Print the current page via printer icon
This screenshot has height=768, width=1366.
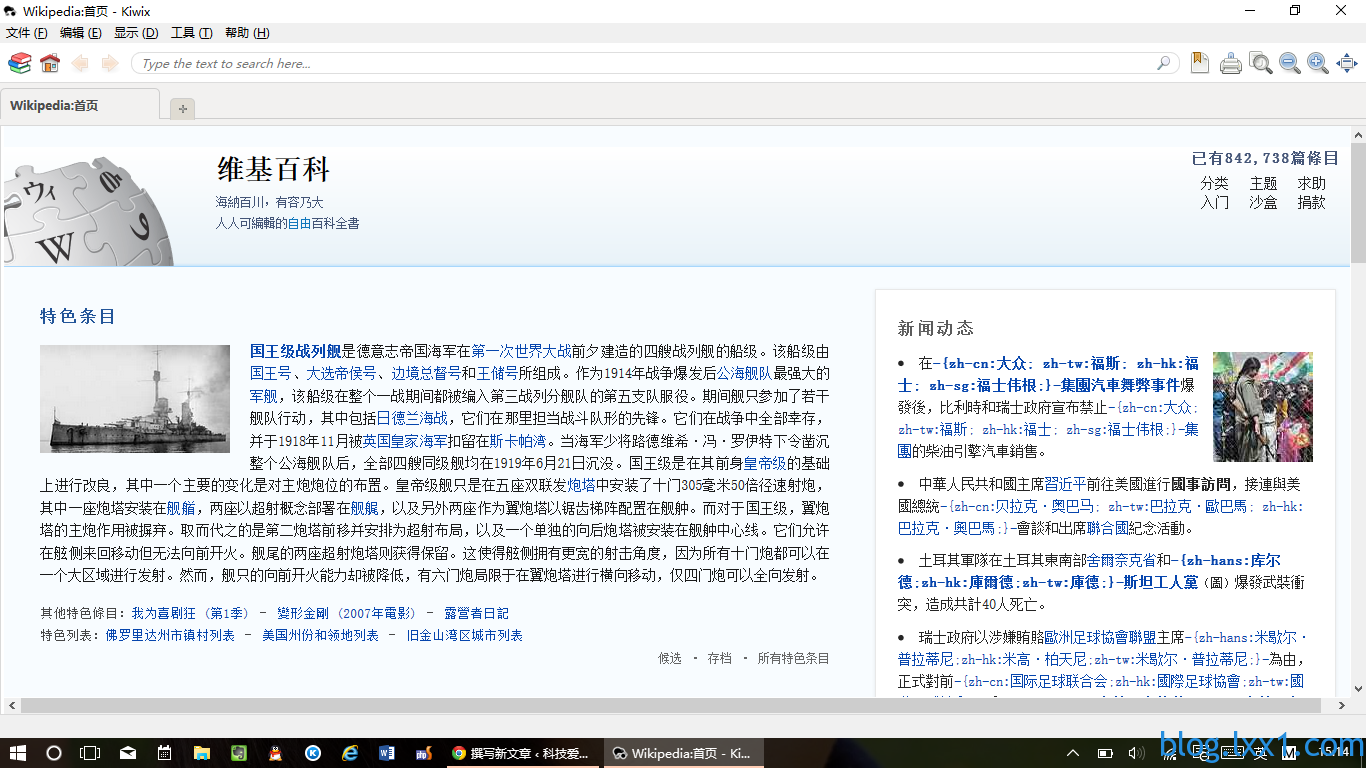point(1231,64)
